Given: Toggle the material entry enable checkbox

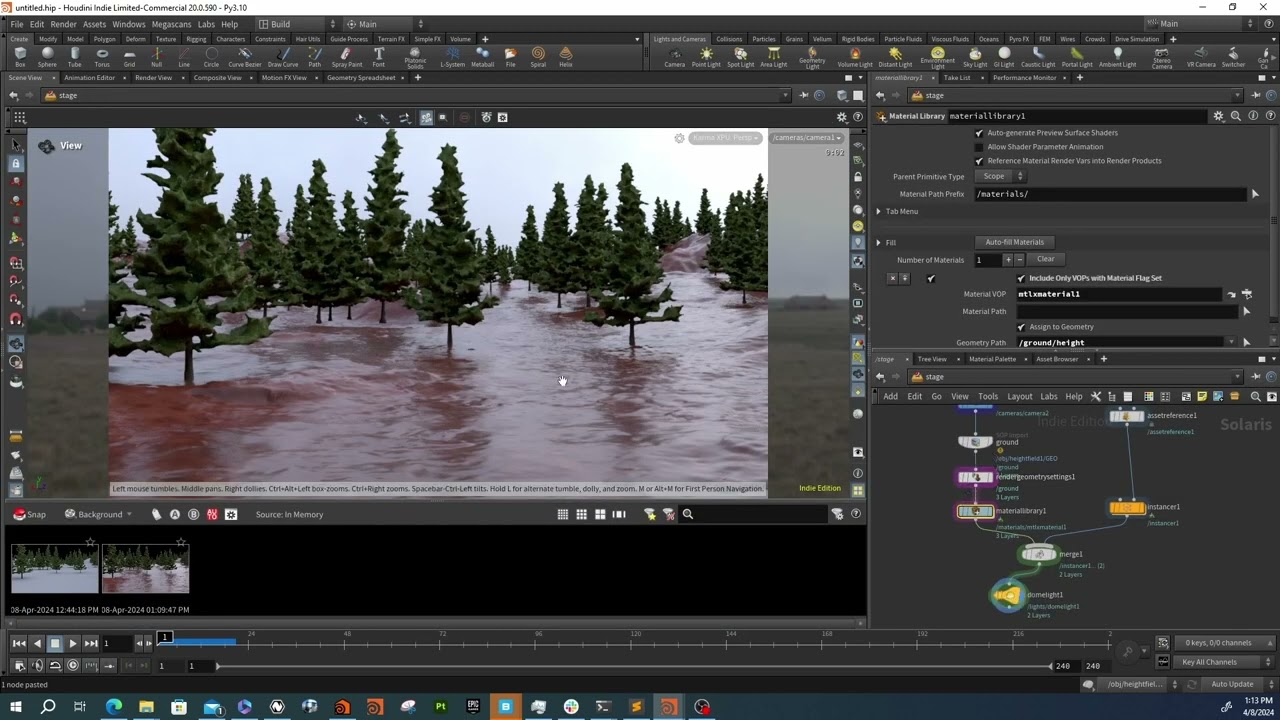Looking at the screenshot, I should pos(931,279).
